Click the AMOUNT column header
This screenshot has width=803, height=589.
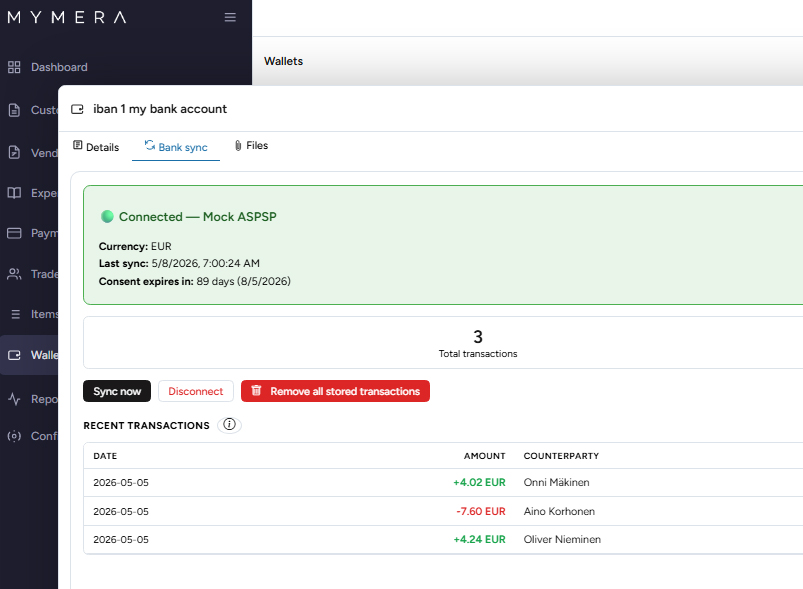[484, 456]
